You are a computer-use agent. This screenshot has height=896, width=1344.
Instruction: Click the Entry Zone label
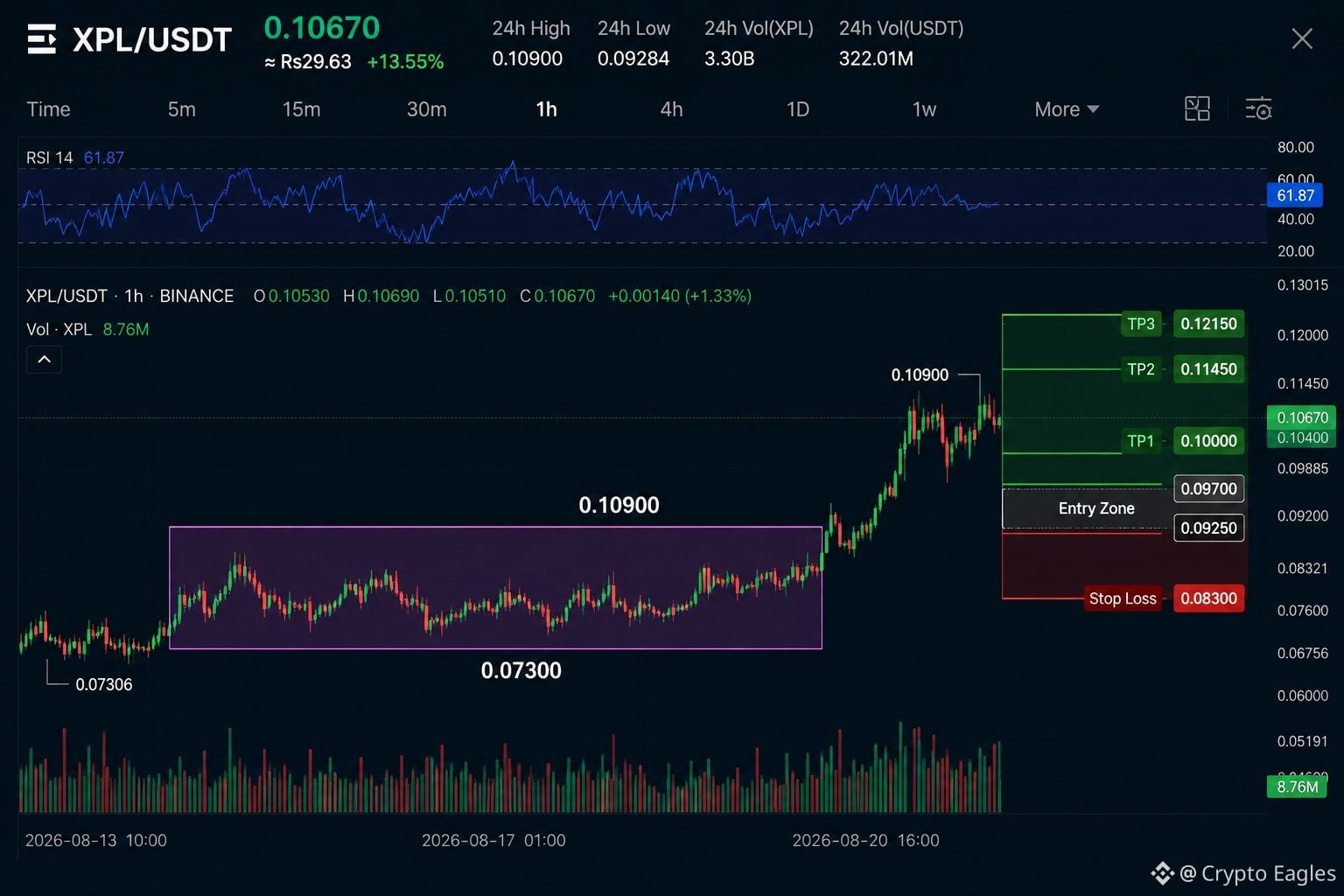click(x=1096, y=508)
